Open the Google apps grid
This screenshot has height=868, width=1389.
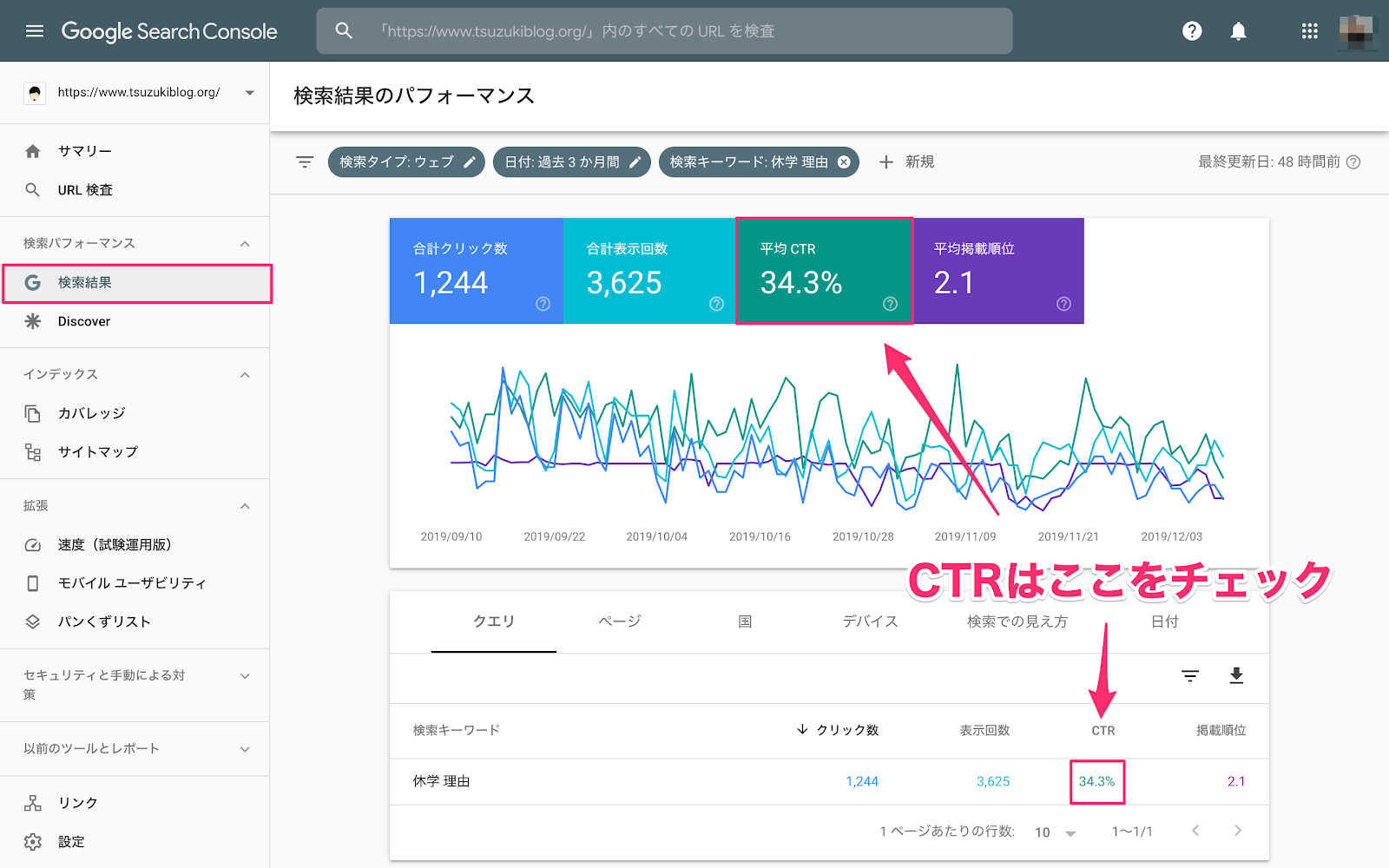coord(1310,31)
